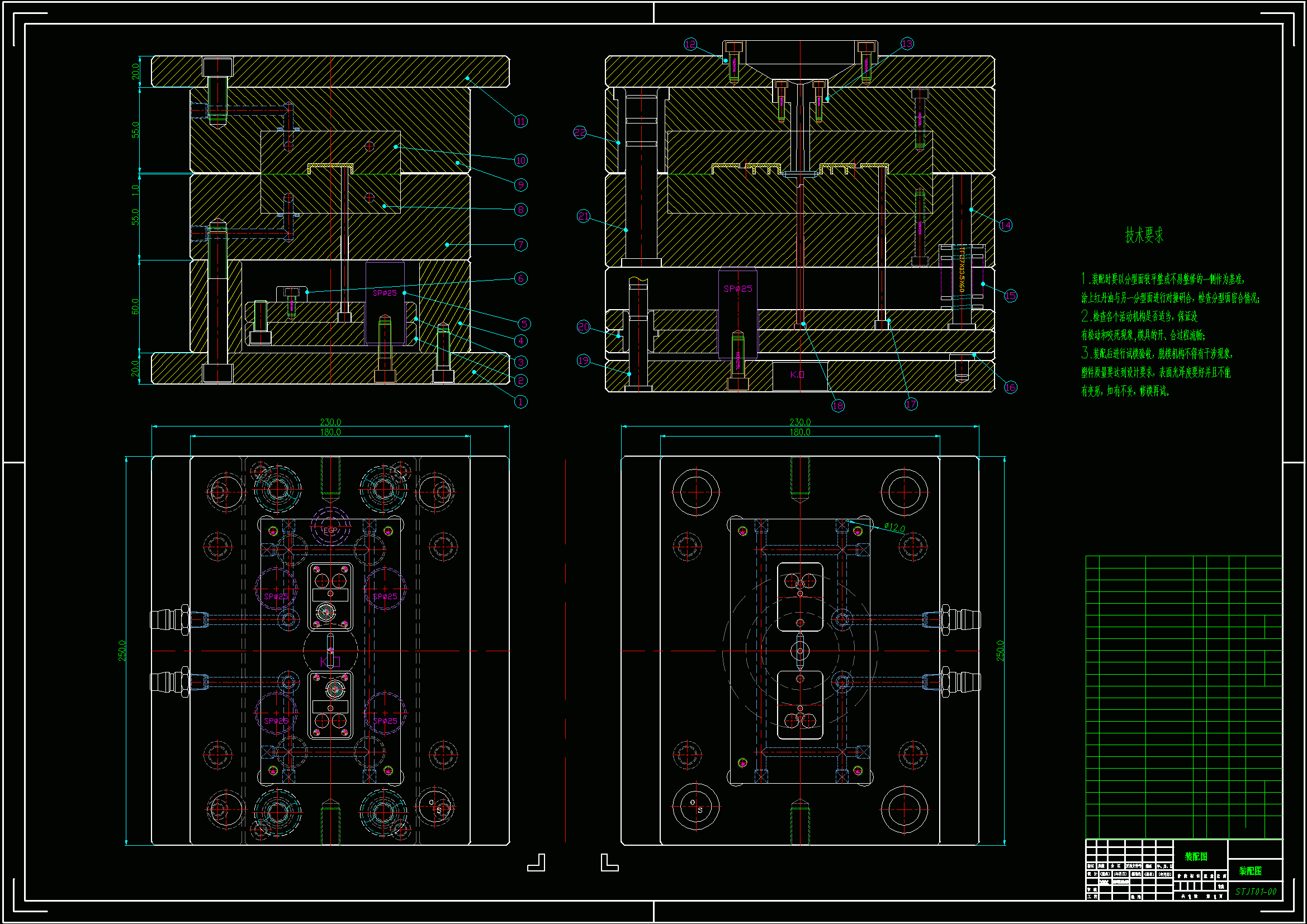
Task: Select the EGP label in plan view
Action: click(330, 530)
